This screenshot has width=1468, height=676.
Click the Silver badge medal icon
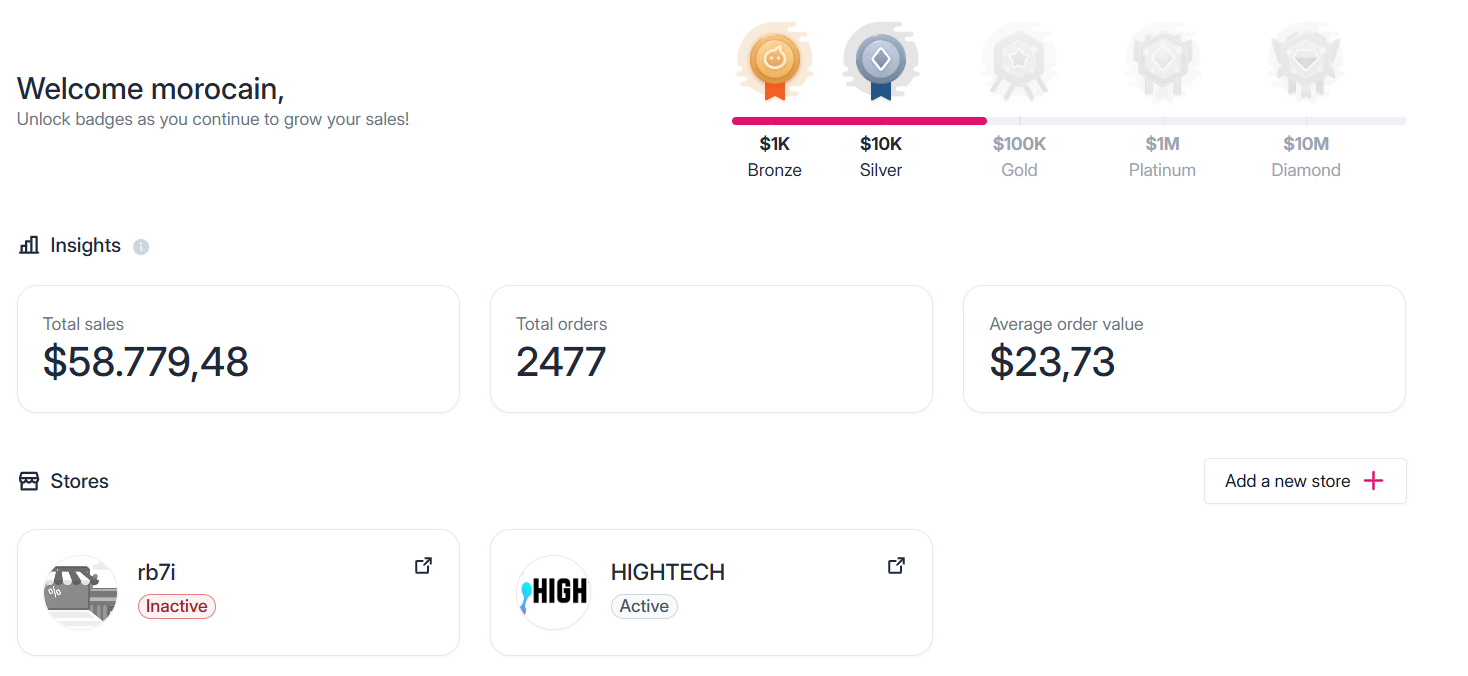tap(880, 62)
